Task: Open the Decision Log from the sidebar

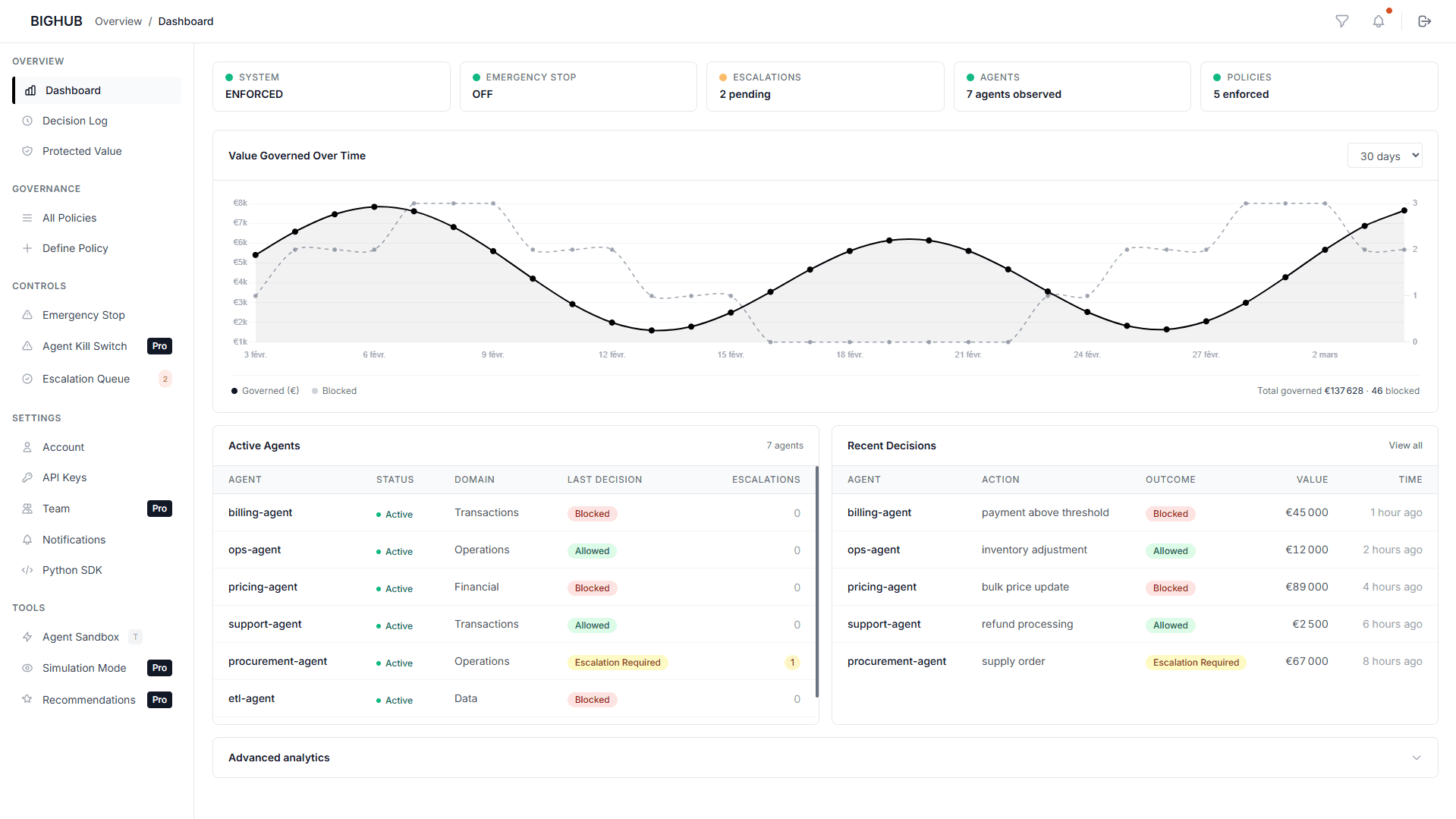Action: click(x=74, y=121)
